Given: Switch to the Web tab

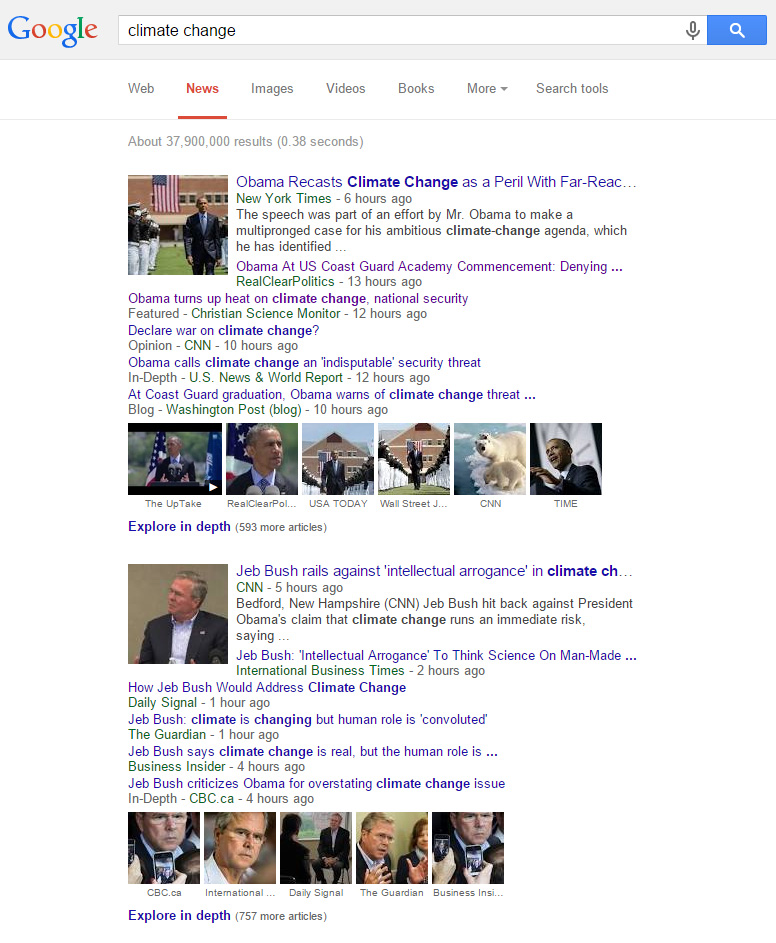Looking at the screenshot, I should (141, 88).
